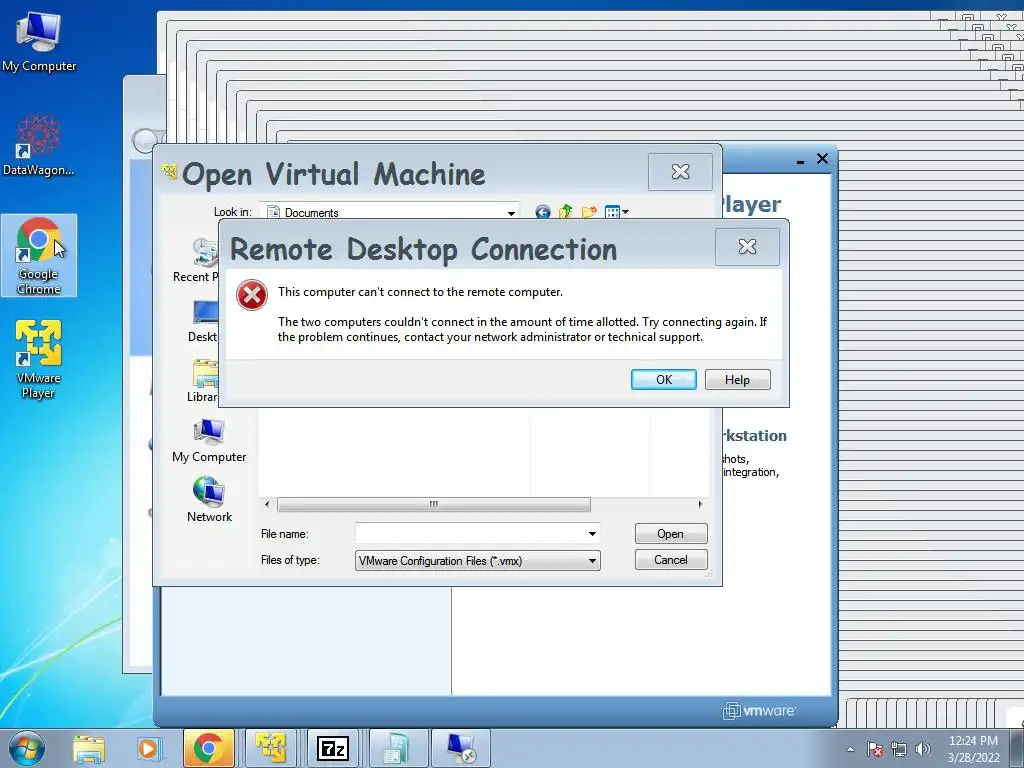Open the Windows Start menu
This screenshot has width=1024, height=768.
click(x=26, y=748)
